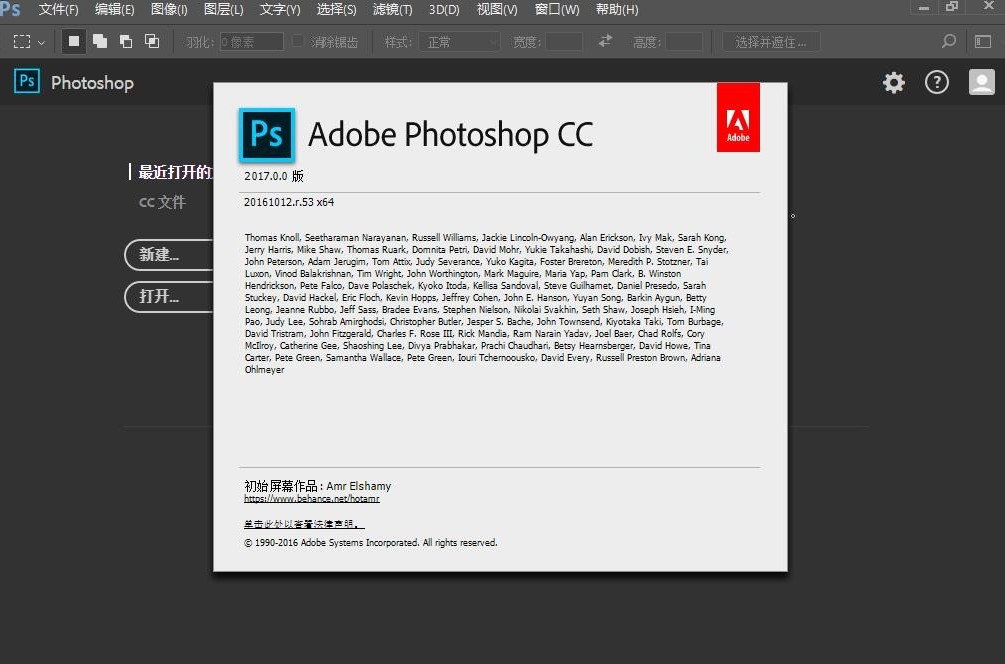
Task: Click the large Ps logo in About dialog
Action: point(267,135)
